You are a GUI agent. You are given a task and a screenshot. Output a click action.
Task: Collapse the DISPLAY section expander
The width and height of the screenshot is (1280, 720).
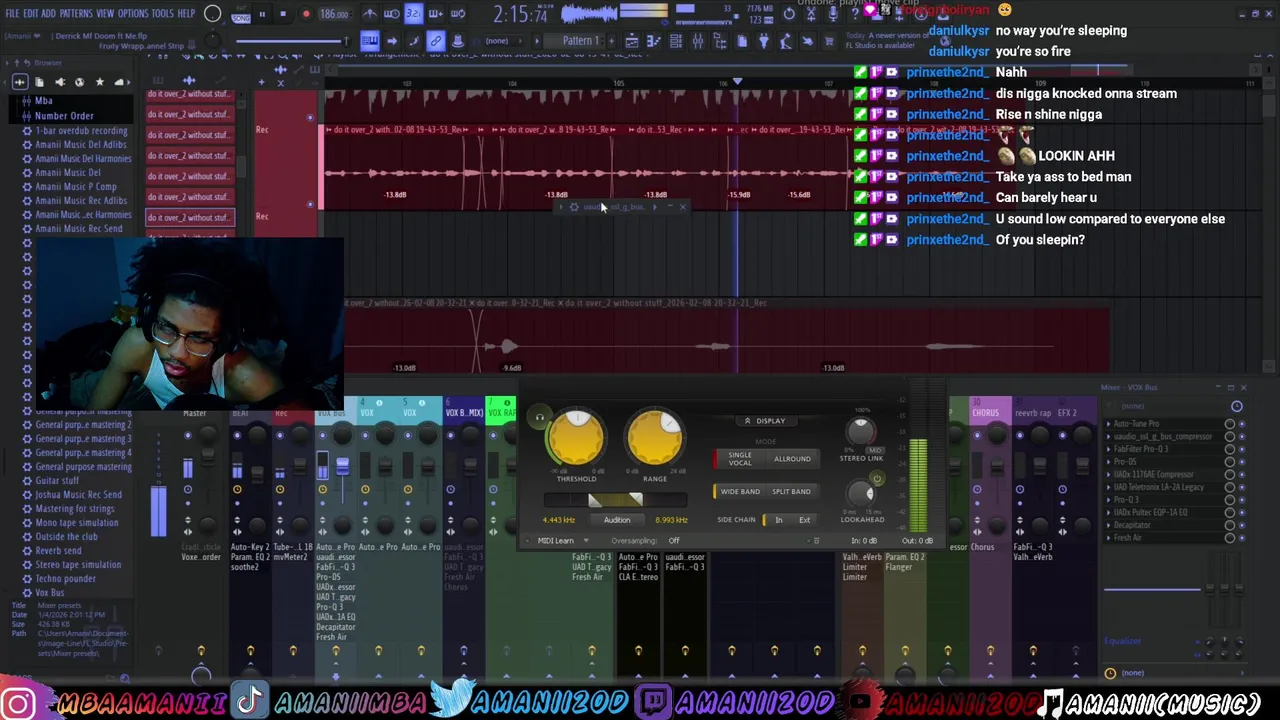764,421
